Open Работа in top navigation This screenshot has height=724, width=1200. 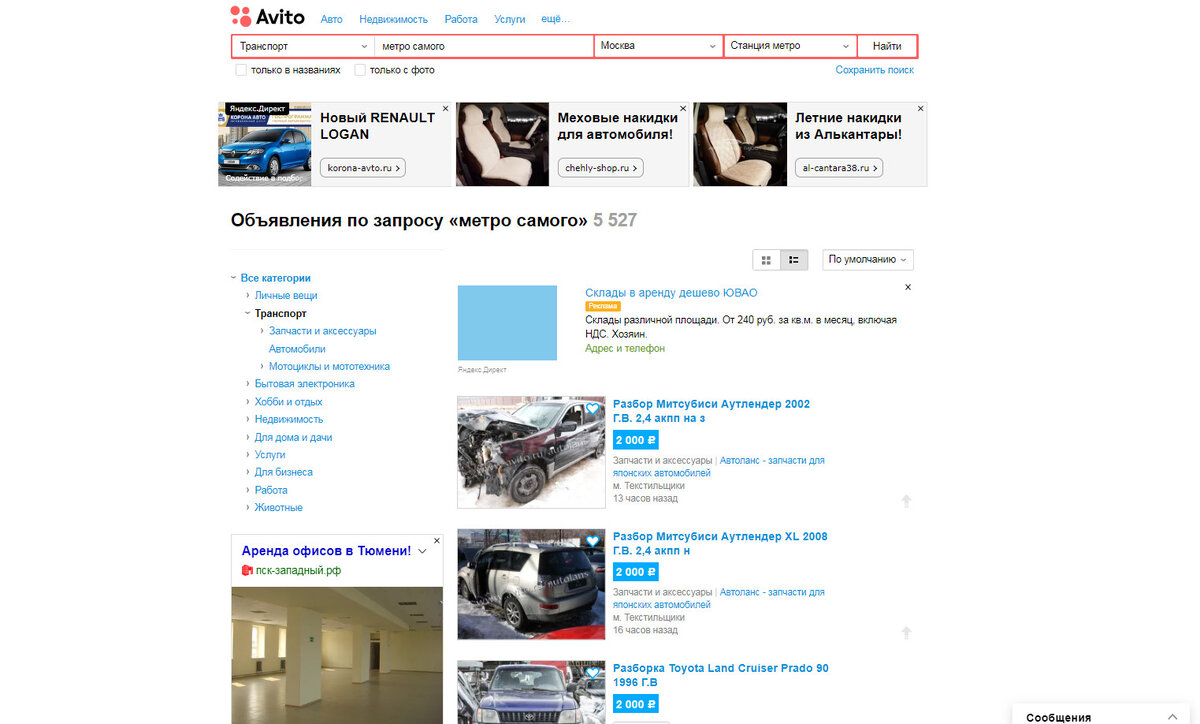[461, 19]
